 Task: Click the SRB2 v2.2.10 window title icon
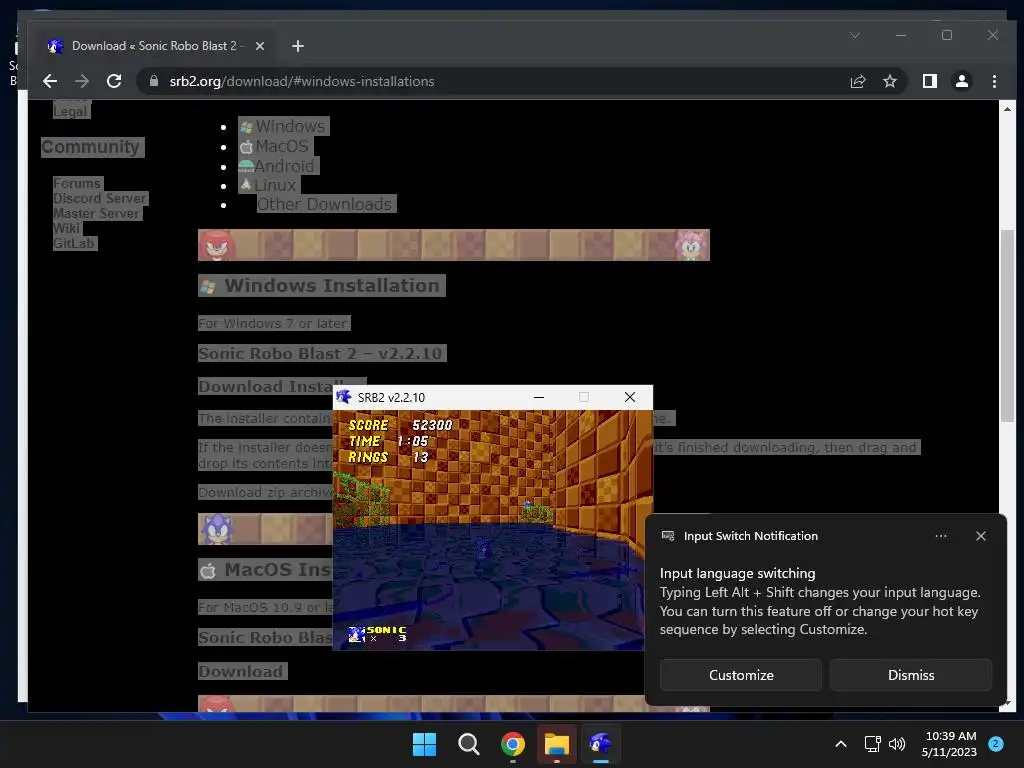pyautogui.click(x=344, y=397)
